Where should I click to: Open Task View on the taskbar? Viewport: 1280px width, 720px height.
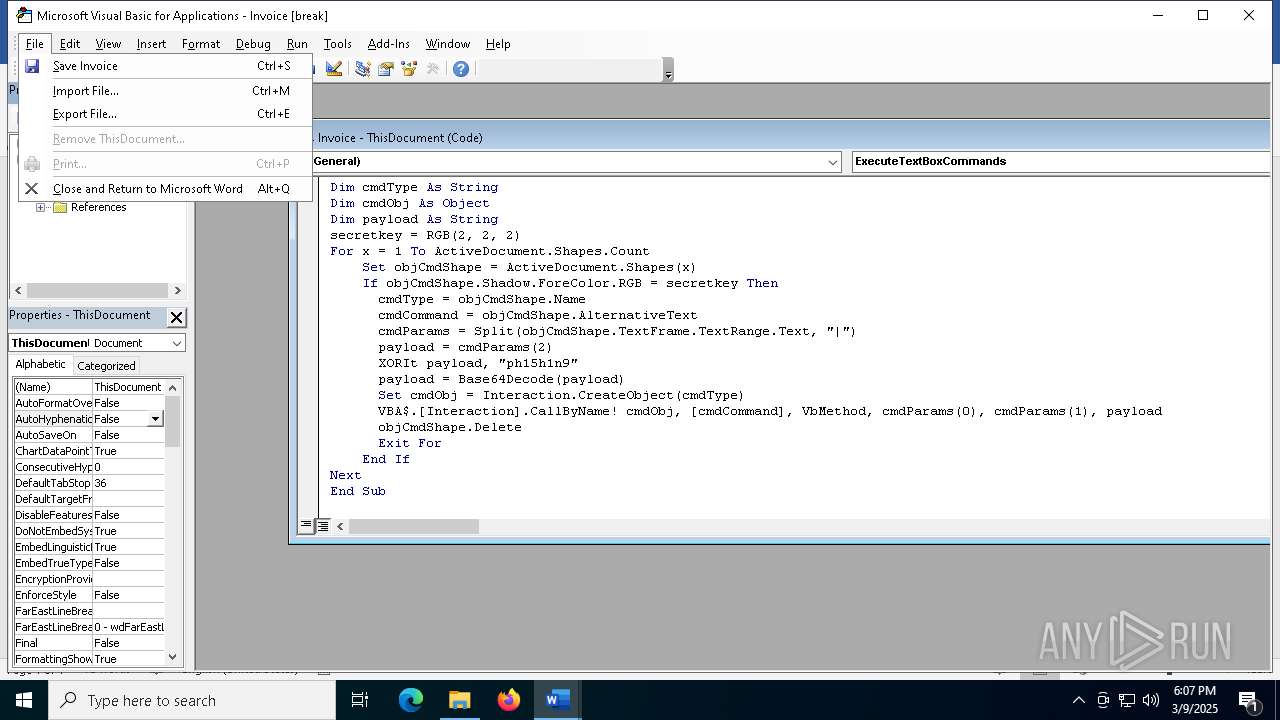(360, 700)
